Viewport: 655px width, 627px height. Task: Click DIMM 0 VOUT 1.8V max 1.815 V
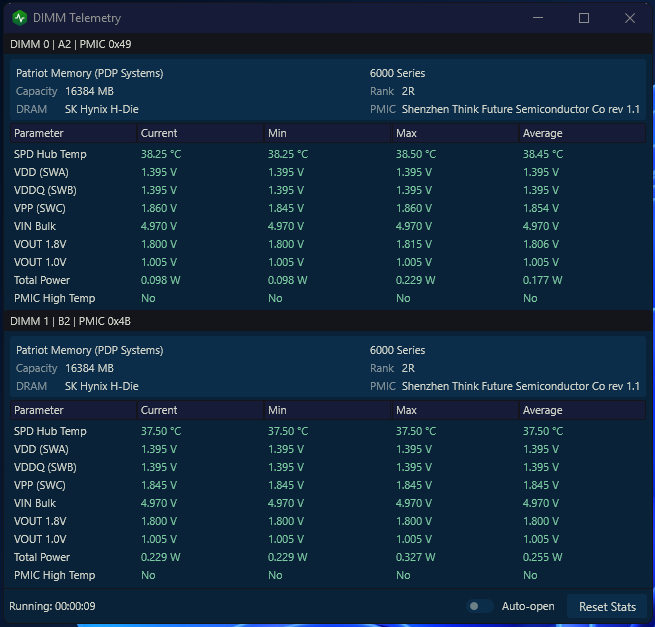click(x=414, y=244)
